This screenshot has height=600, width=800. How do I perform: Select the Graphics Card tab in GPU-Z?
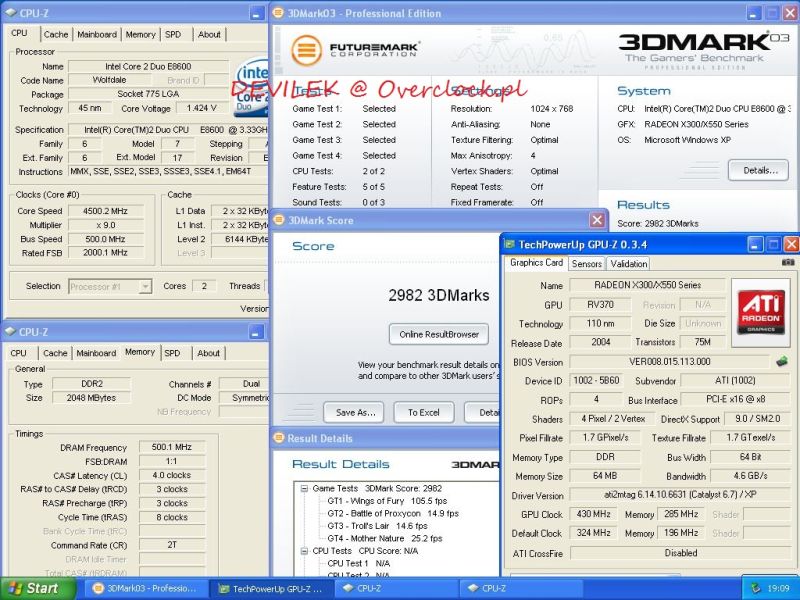click(x=536, y=263)
